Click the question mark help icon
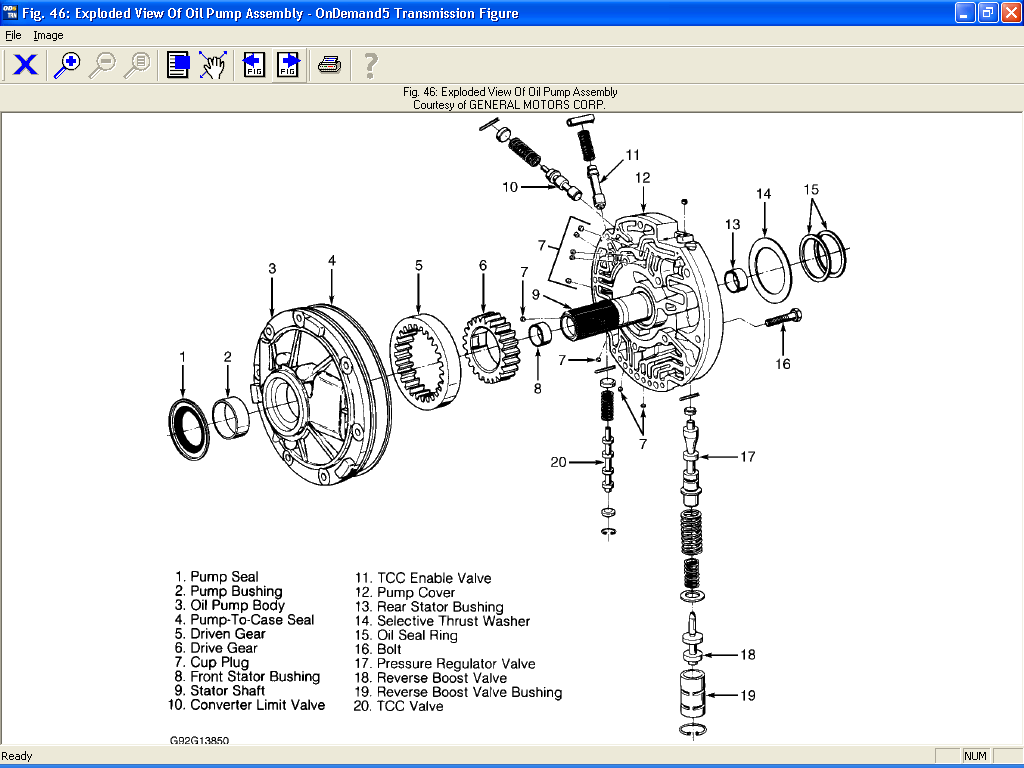 (370, 65)
